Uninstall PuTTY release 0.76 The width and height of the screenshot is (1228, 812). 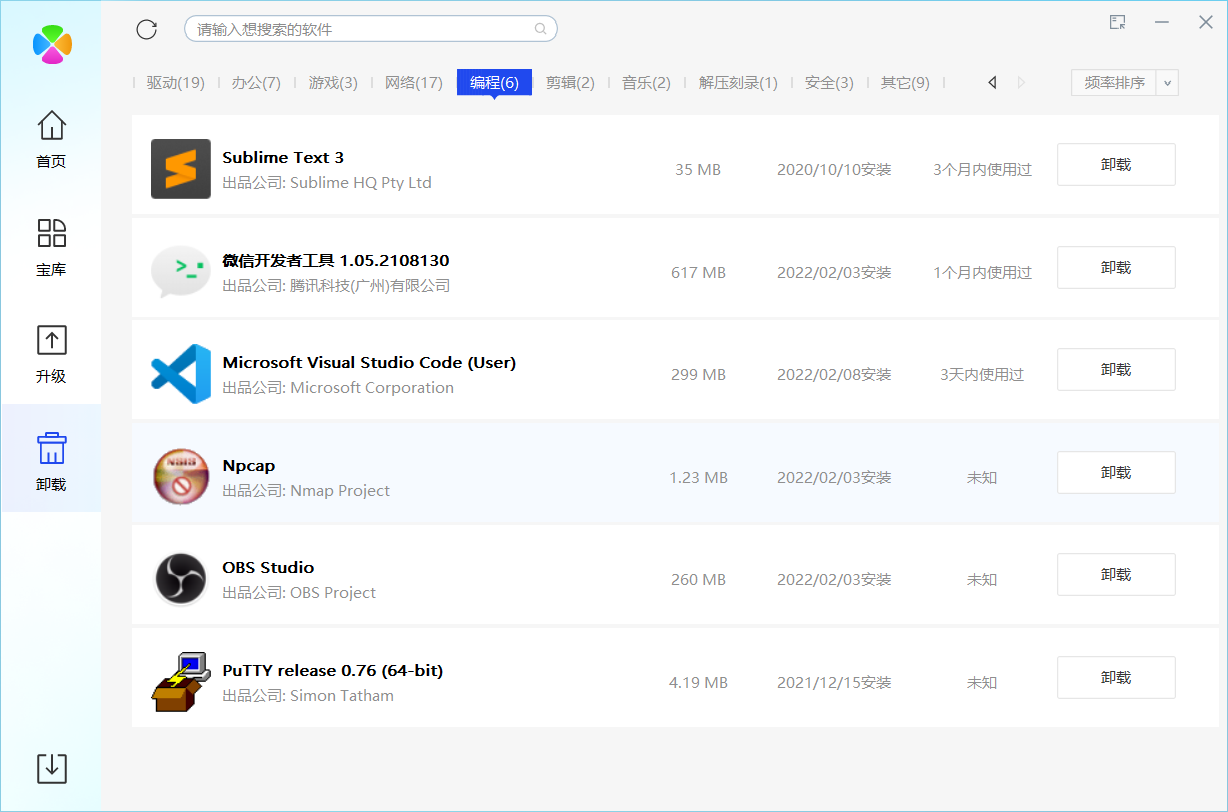tap(1116, 678)
